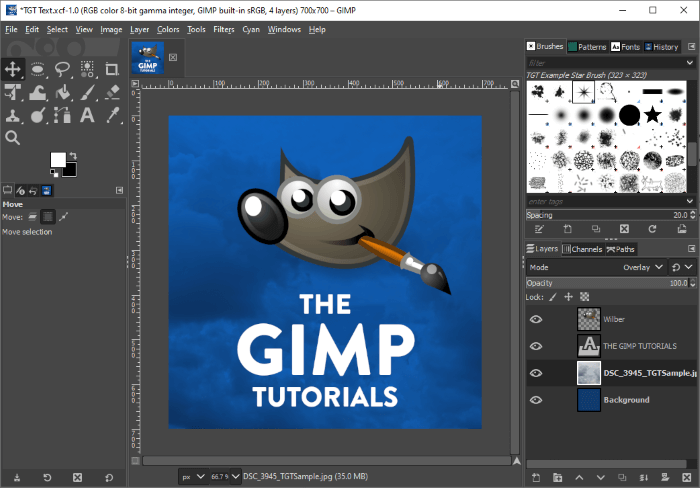Viewport: 700px width, 488px height.
Task: Select the star shaped brush
Action: (652, 115)
